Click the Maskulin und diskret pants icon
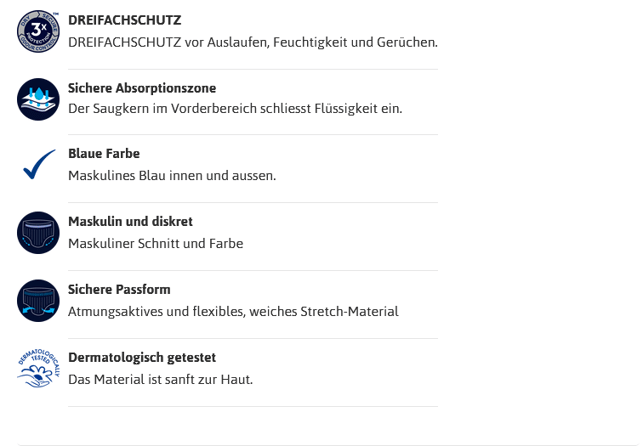This screenshot has width=643, height=446. [x=39, y=232]
